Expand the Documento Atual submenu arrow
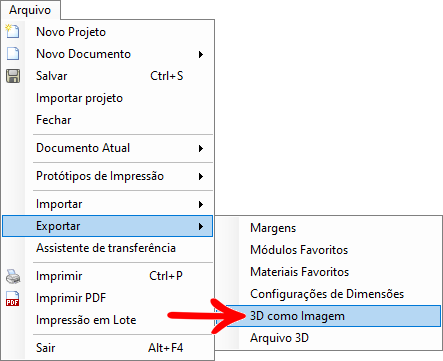443x361 pixels. 201,148
